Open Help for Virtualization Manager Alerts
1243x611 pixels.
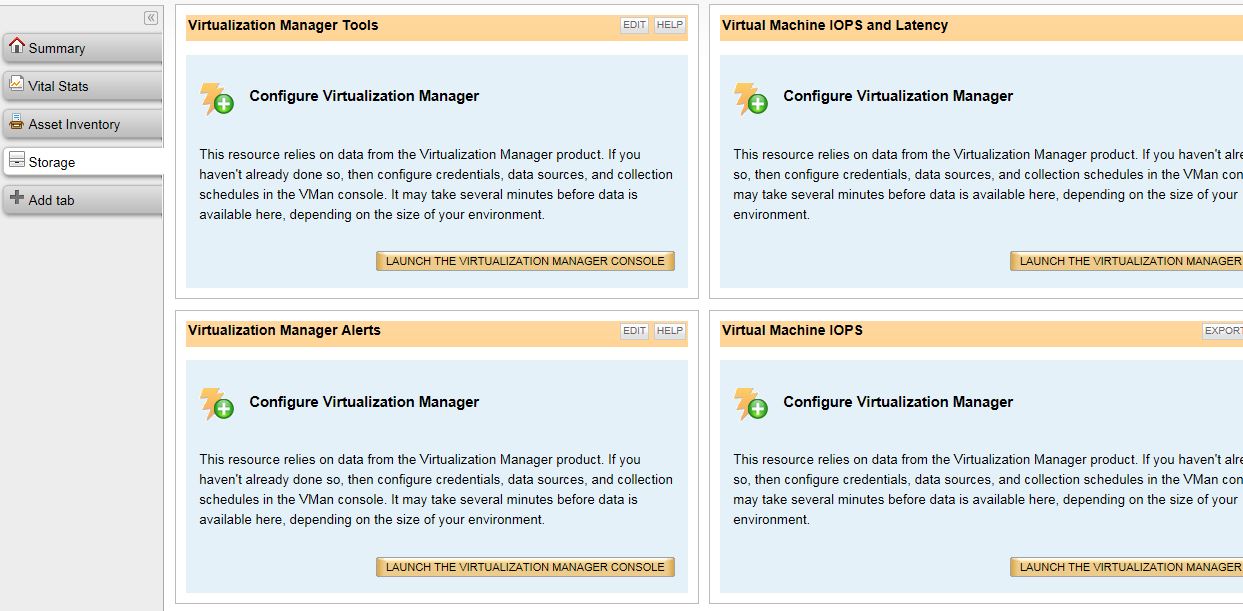point(669,331)
